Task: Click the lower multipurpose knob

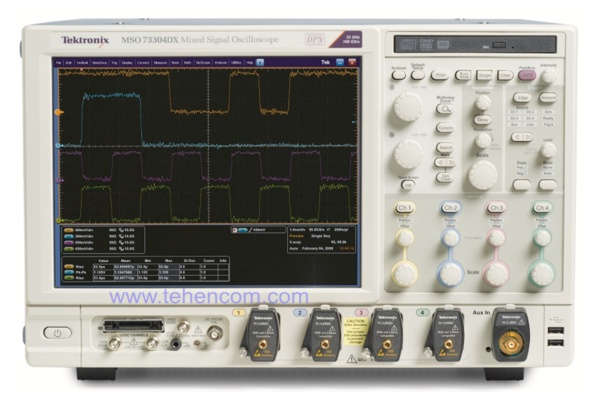Action: [x=408, y=154]
